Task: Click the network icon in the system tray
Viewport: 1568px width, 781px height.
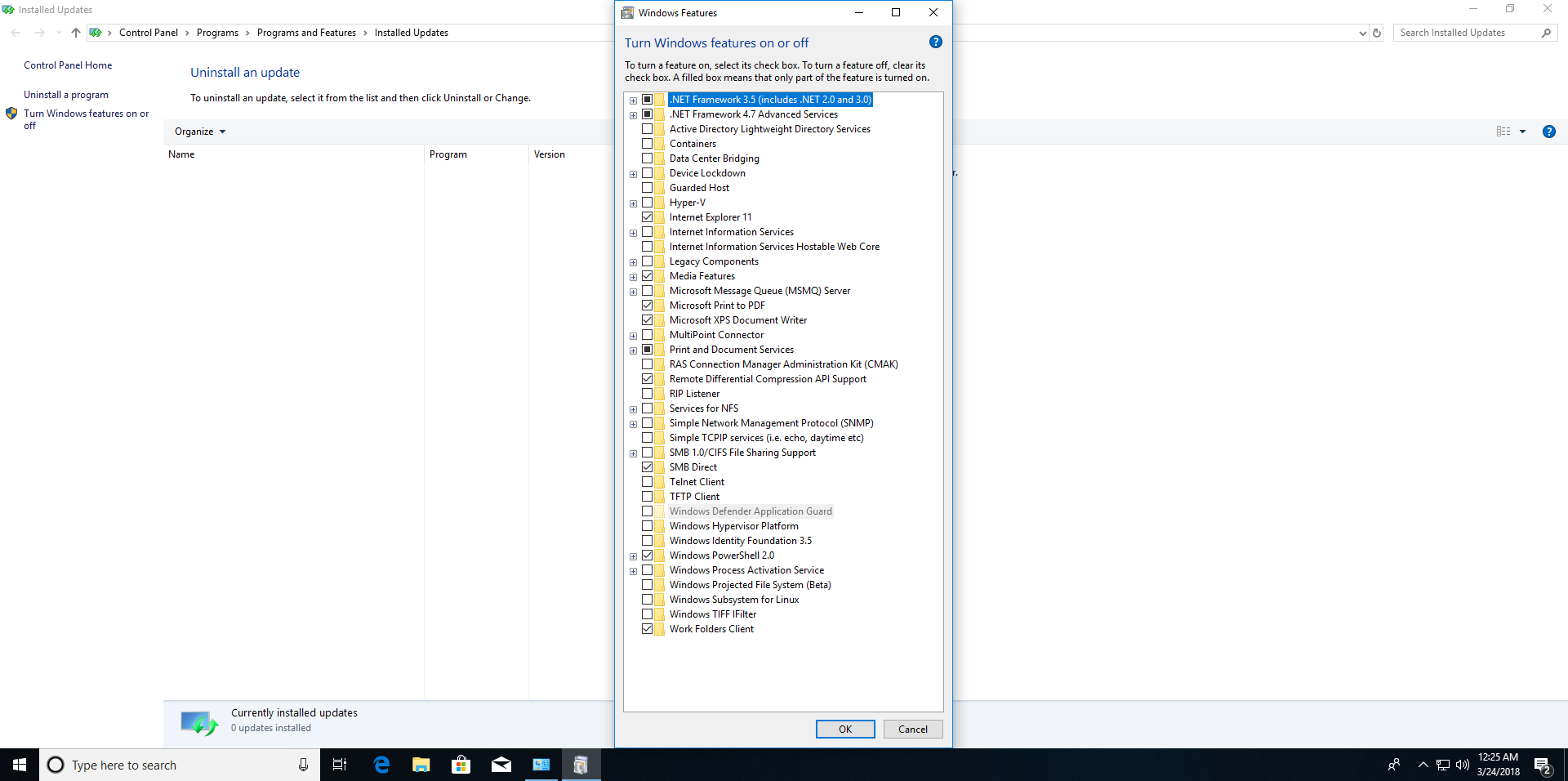Action: point(1443,765)
